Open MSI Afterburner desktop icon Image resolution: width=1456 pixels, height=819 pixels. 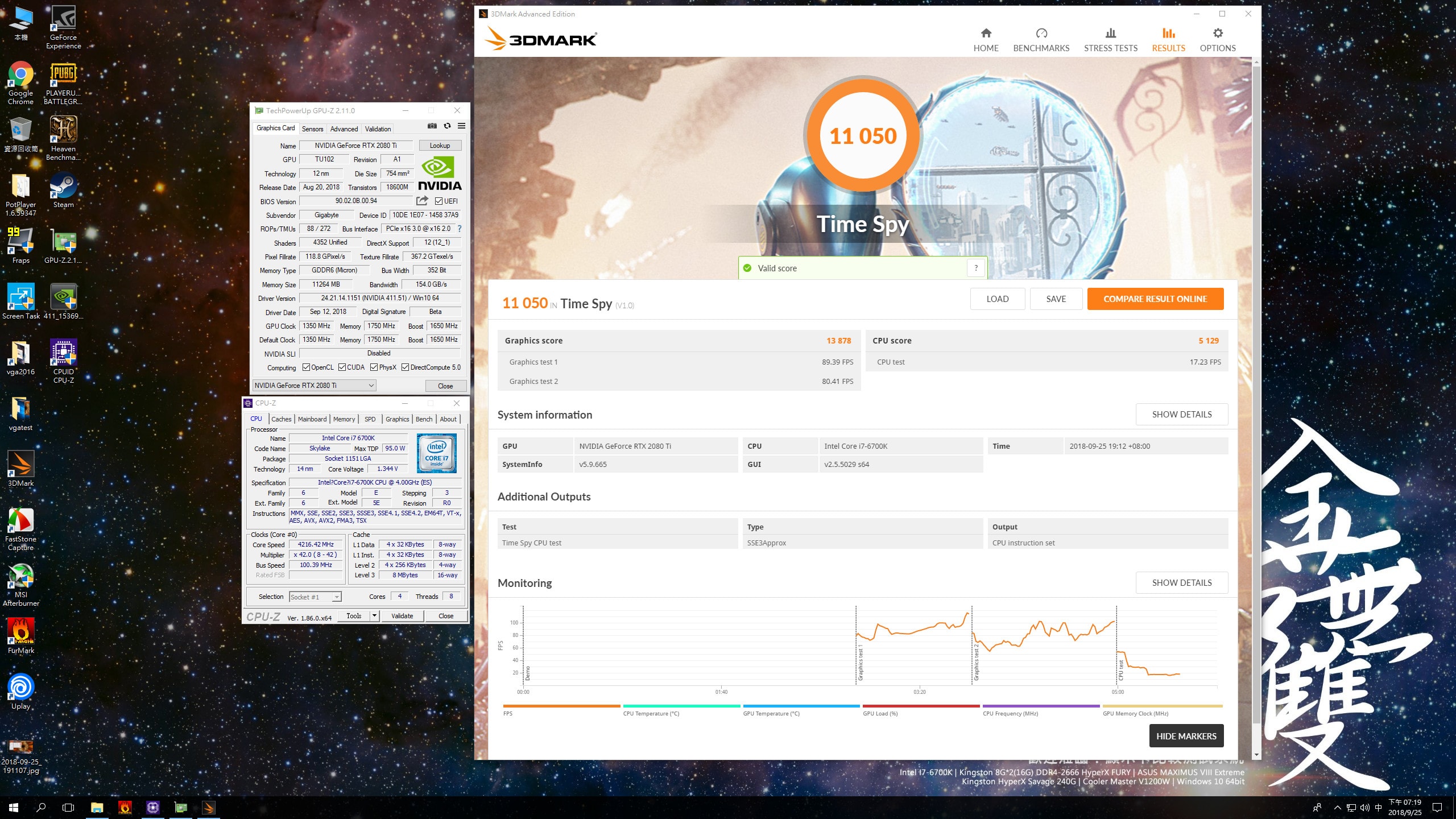(20, 585)
